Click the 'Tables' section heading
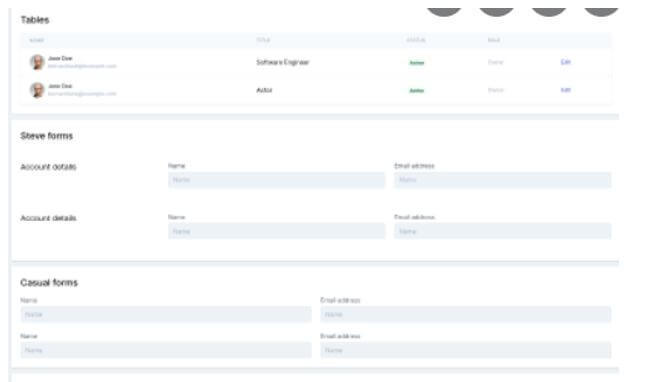The width and height of the screenshot is (653, 382). coord(35,20)
